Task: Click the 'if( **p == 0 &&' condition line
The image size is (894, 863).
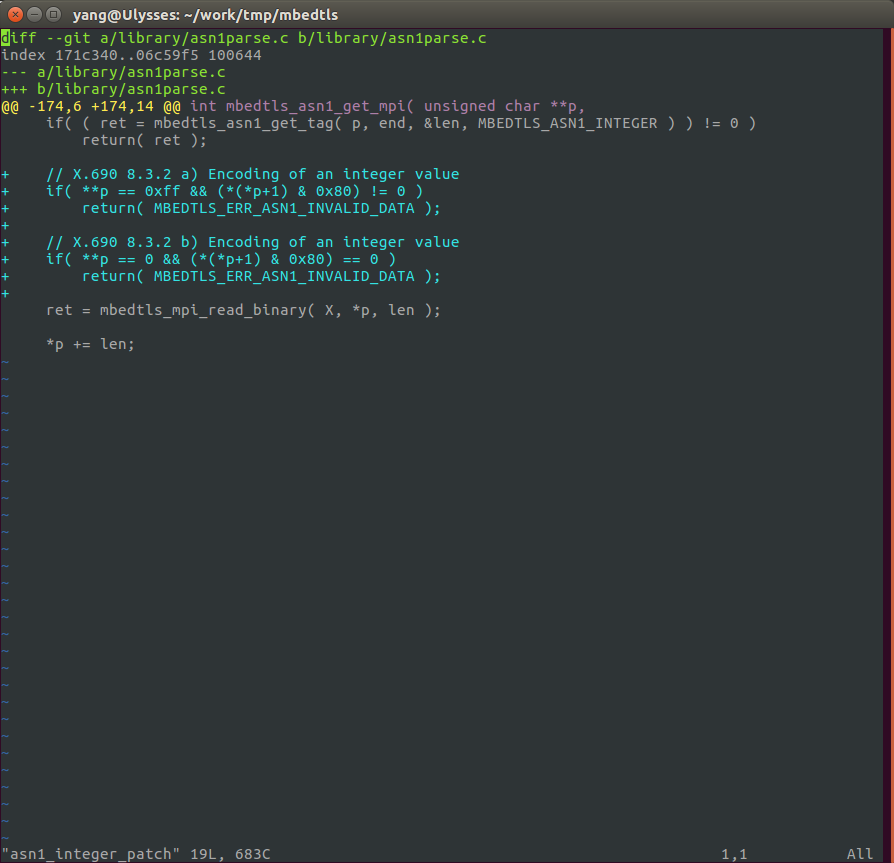Action: click(x=198, y=259)
